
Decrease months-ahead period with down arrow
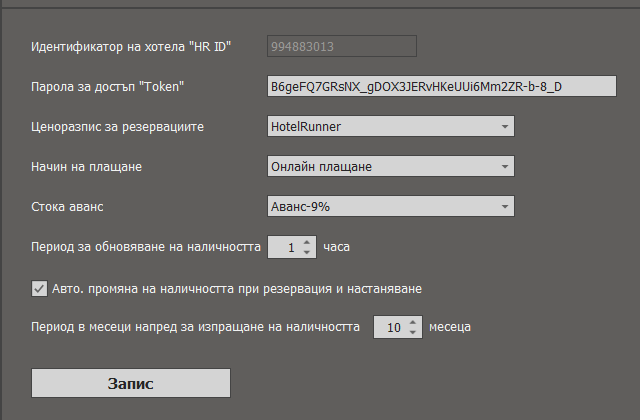pos(413,331)
